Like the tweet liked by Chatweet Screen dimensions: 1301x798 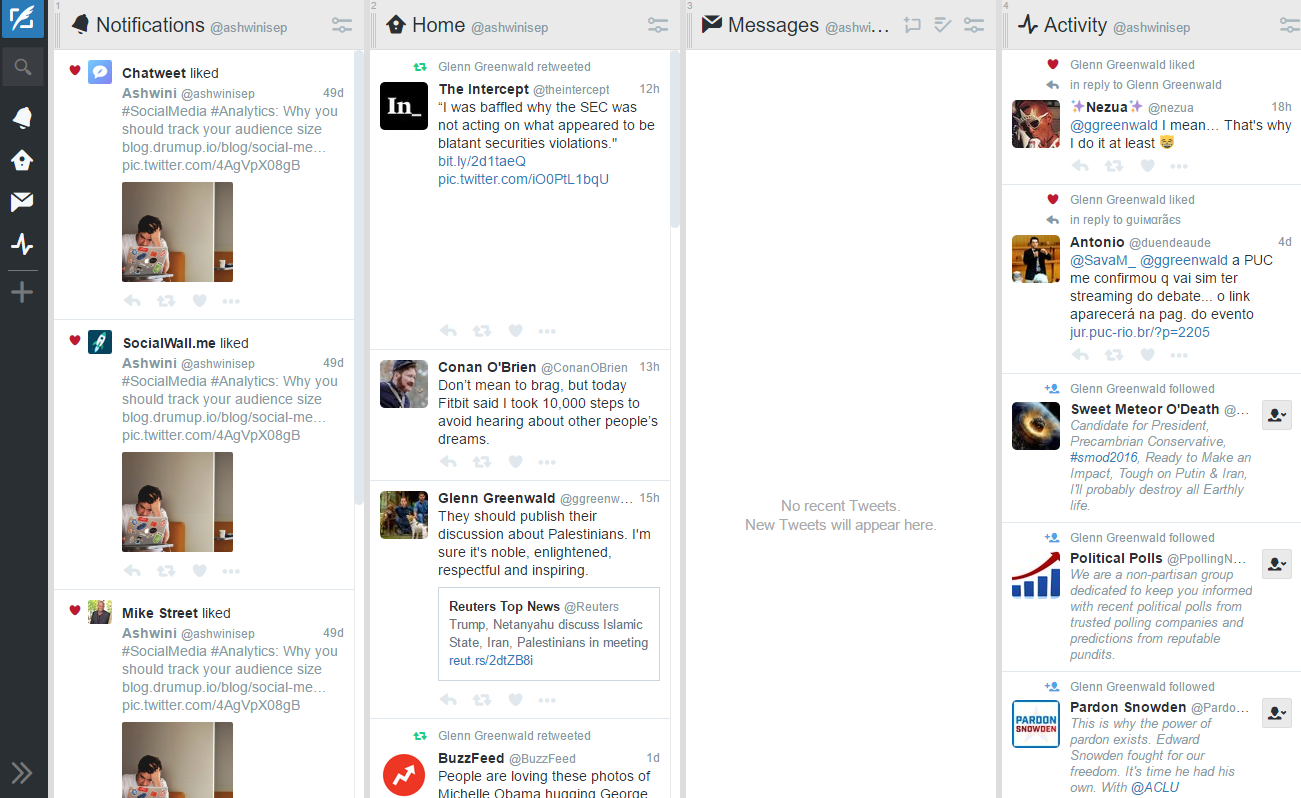[x=199, y=301]
